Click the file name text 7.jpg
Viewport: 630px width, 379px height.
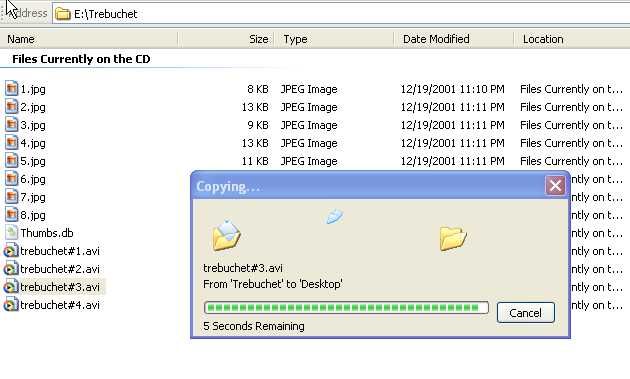point(33,197)
